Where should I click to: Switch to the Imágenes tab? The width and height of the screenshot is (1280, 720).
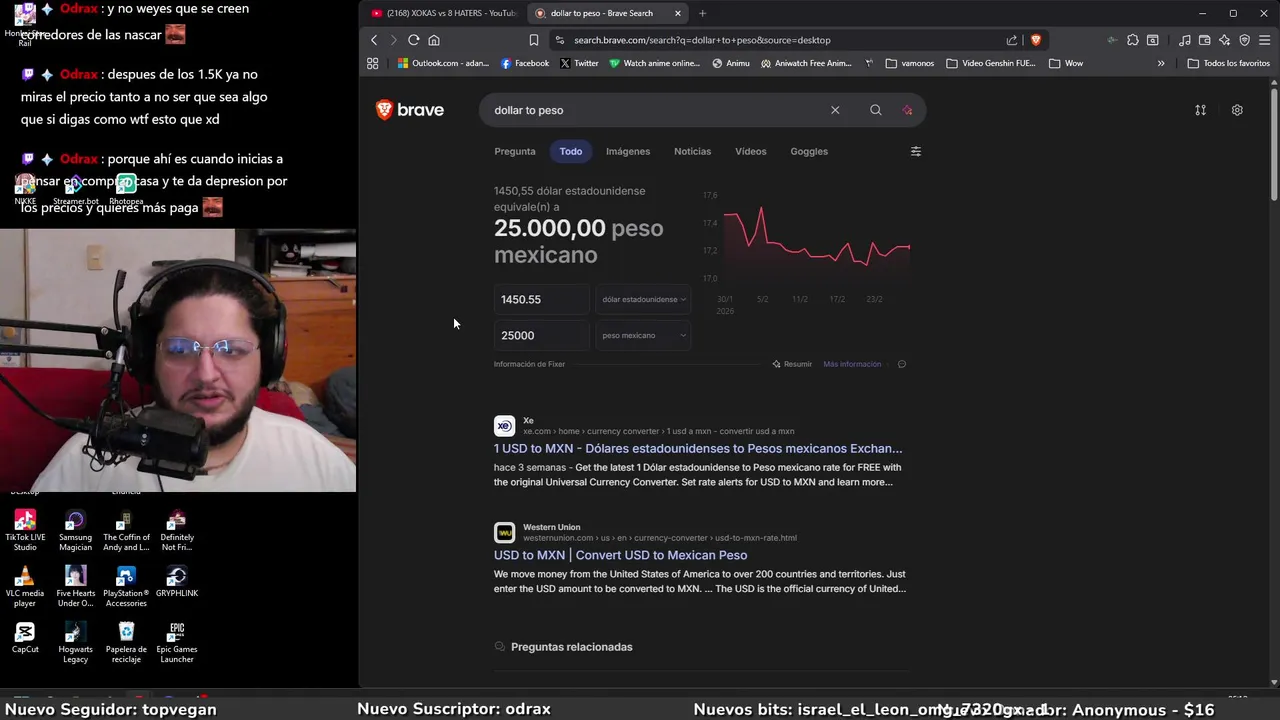click(x=628, y=151)
